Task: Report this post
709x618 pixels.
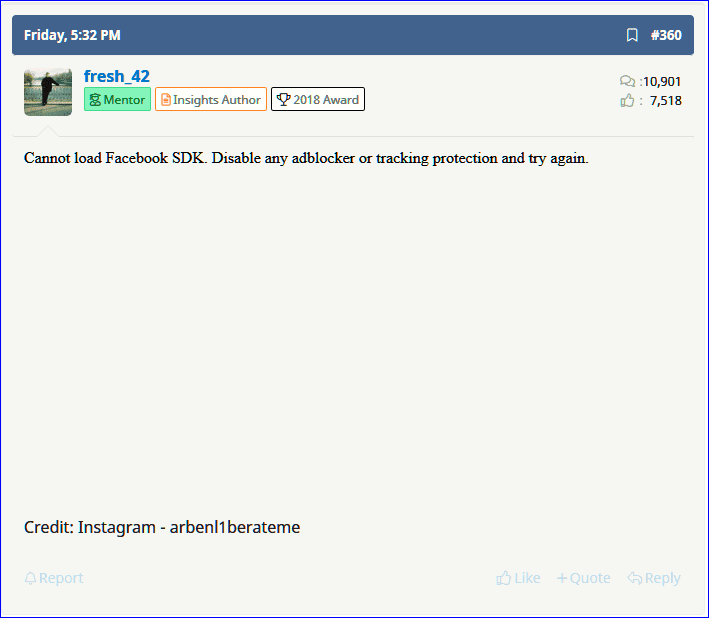Action: pyautogui.click(x=54, y=578)
